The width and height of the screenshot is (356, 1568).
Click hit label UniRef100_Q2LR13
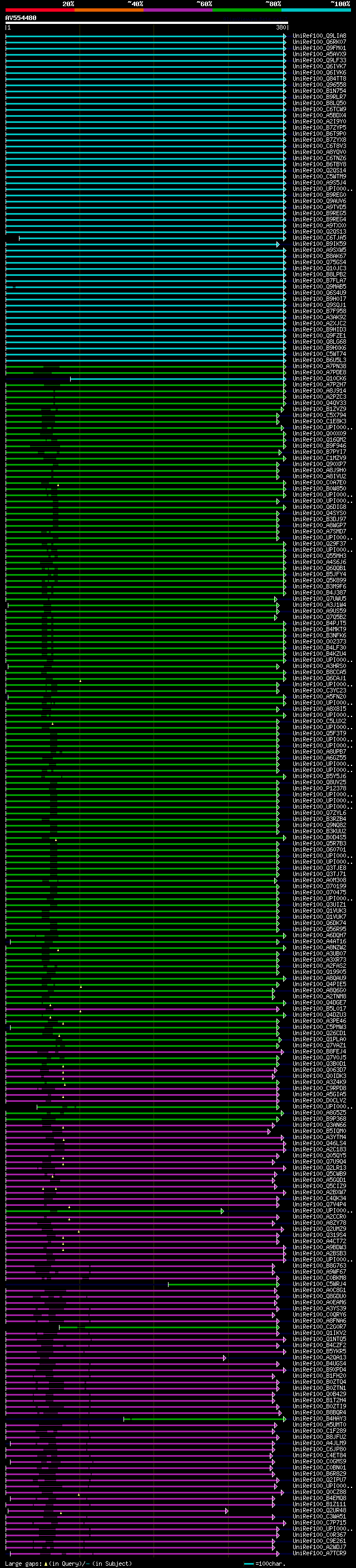(x=319, y=1168)
